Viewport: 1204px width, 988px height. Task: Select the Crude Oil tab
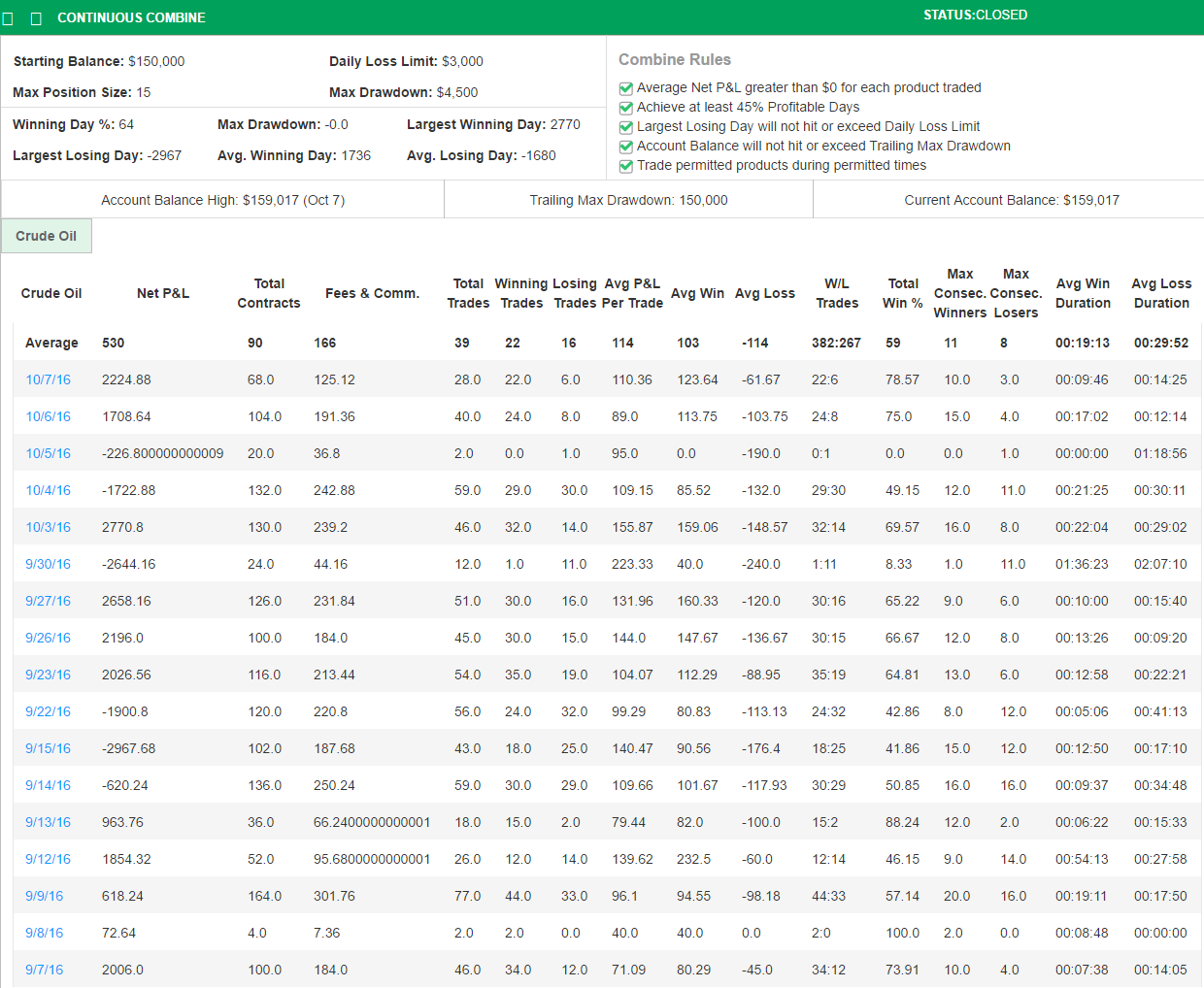[47, 236]
